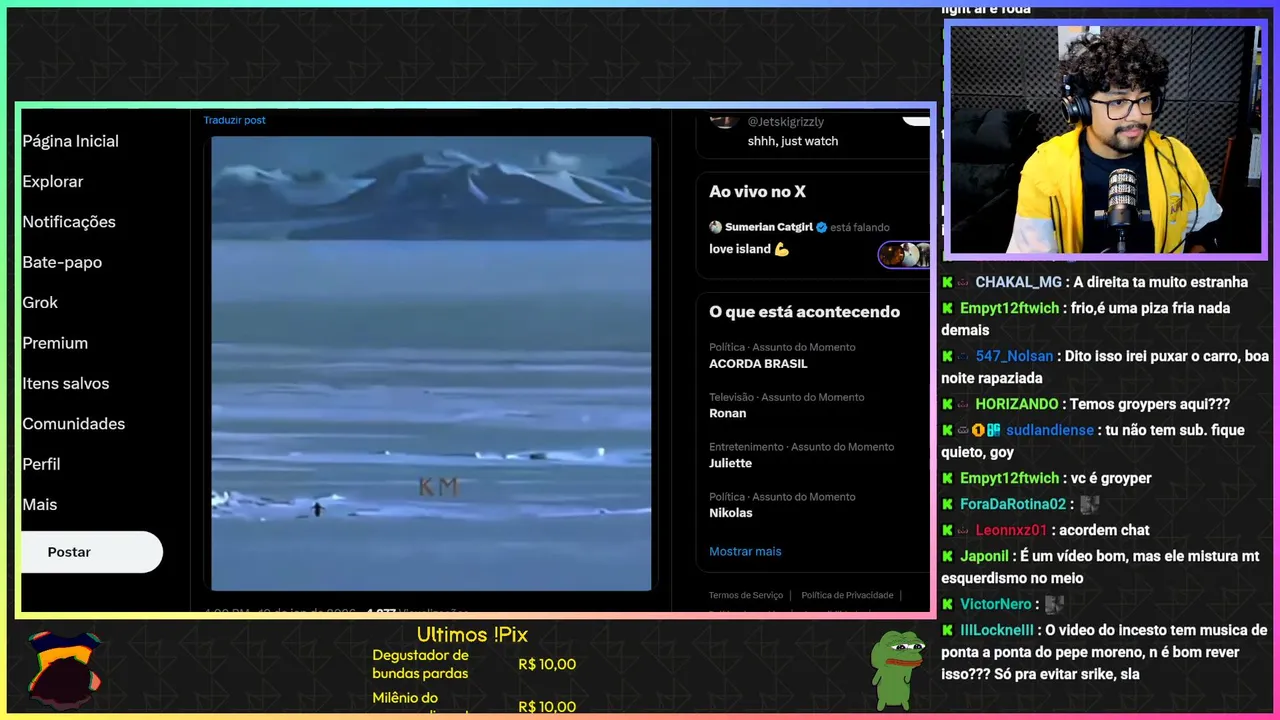Open Grok from the sidebar
This screenshot has height=720, width=1280.
[x=40, y=302]
